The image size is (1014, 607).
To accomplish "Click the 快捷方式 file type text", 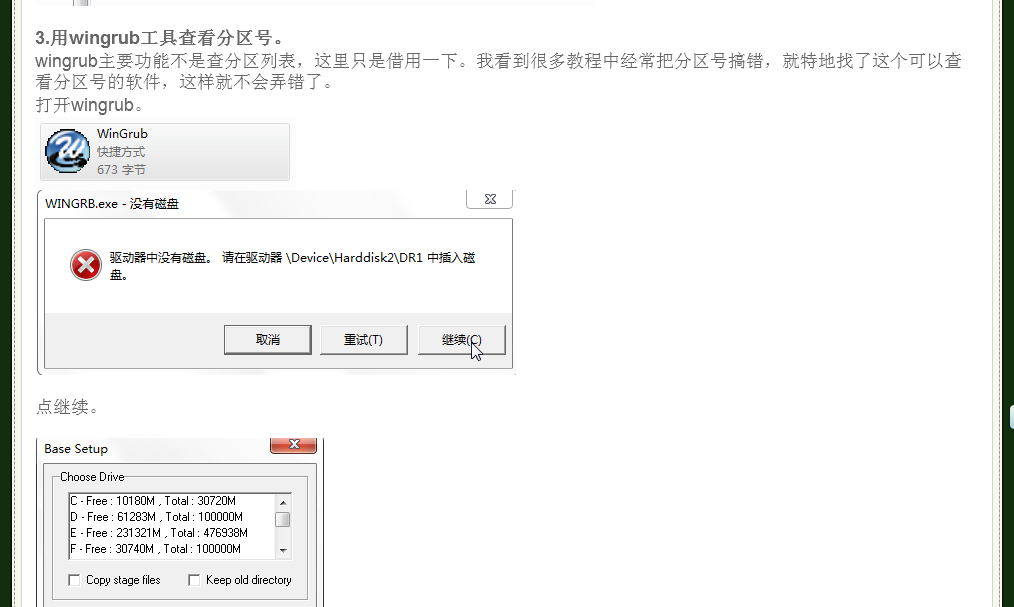I will pyautogui.click(x=121, y=152).
